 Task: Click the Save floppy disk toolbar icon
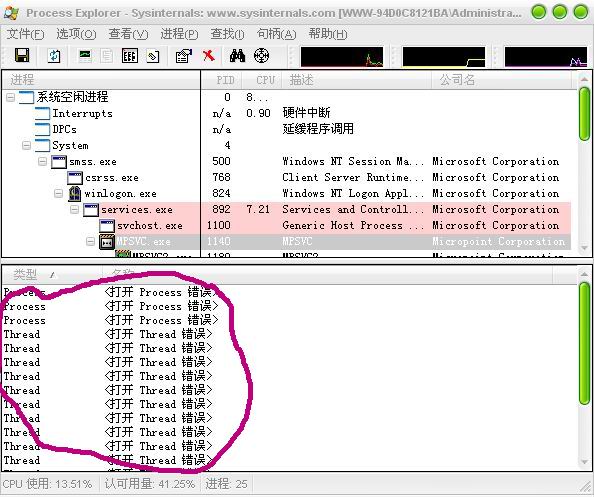click(x=22, y=56)
